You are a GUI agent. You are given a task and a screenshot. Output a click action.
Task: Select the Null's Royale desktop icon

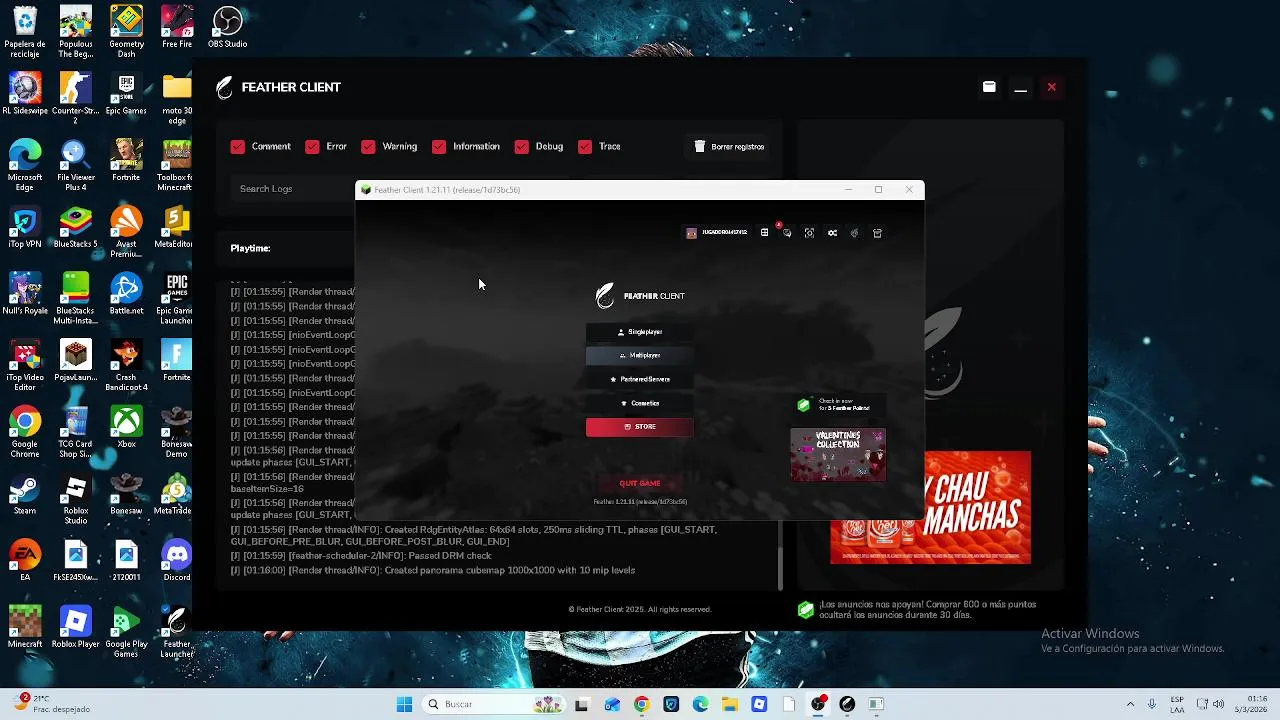pyautogui.click(x=25, y=294)
